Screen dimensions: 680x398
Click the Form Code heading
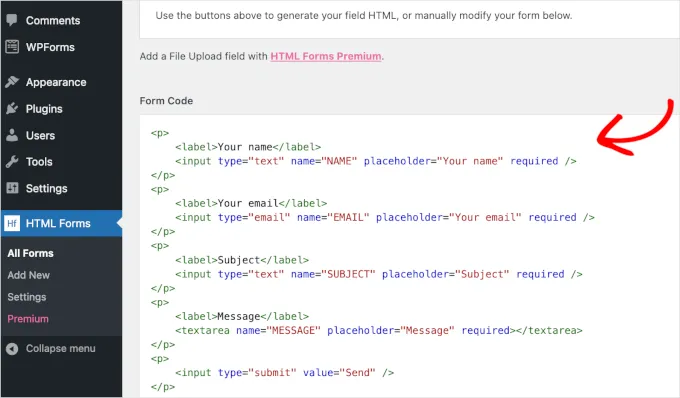[x=166, y=101]
